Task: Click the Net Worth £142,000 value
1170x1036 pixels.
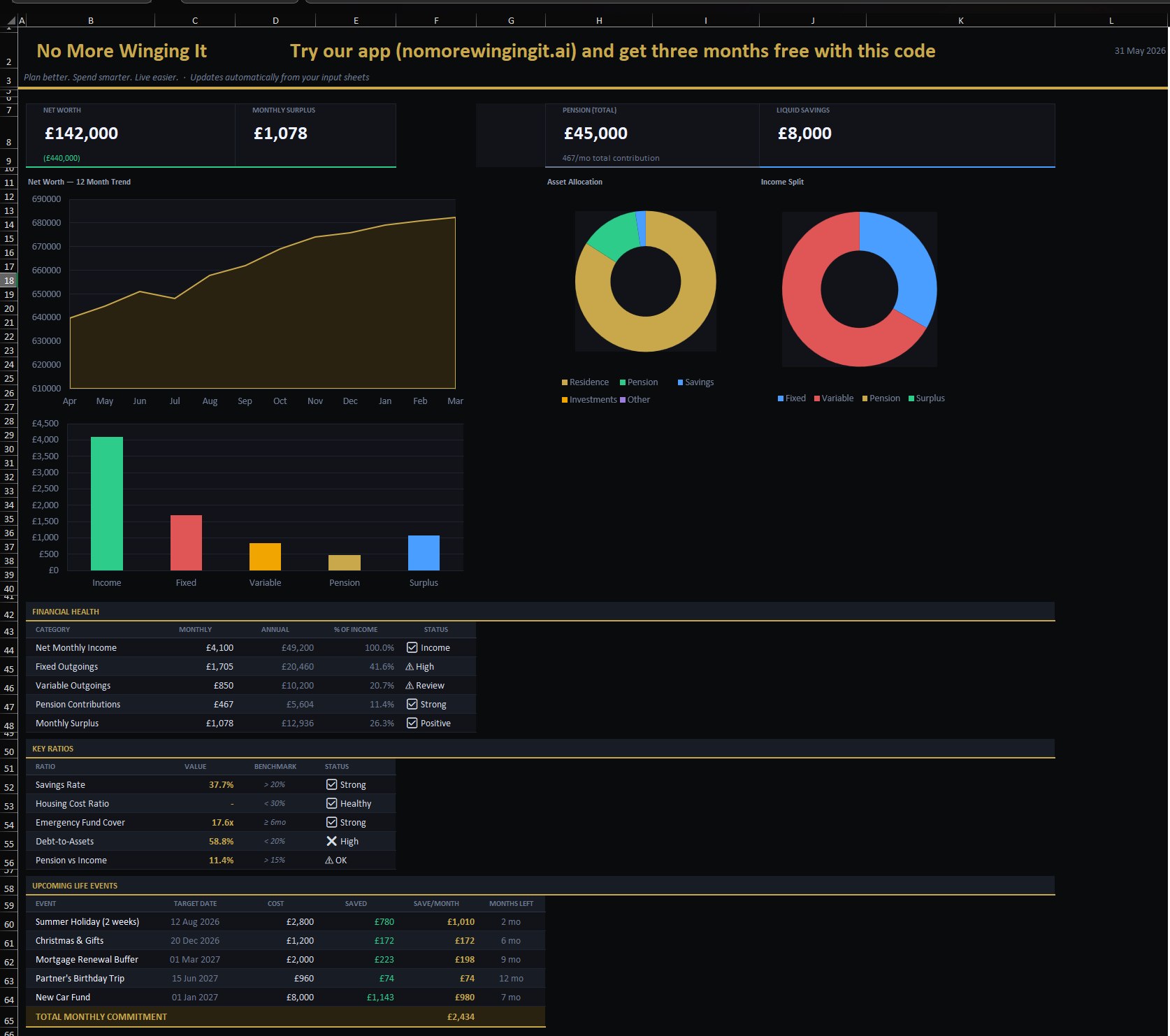Action: [x=81, y=134]
